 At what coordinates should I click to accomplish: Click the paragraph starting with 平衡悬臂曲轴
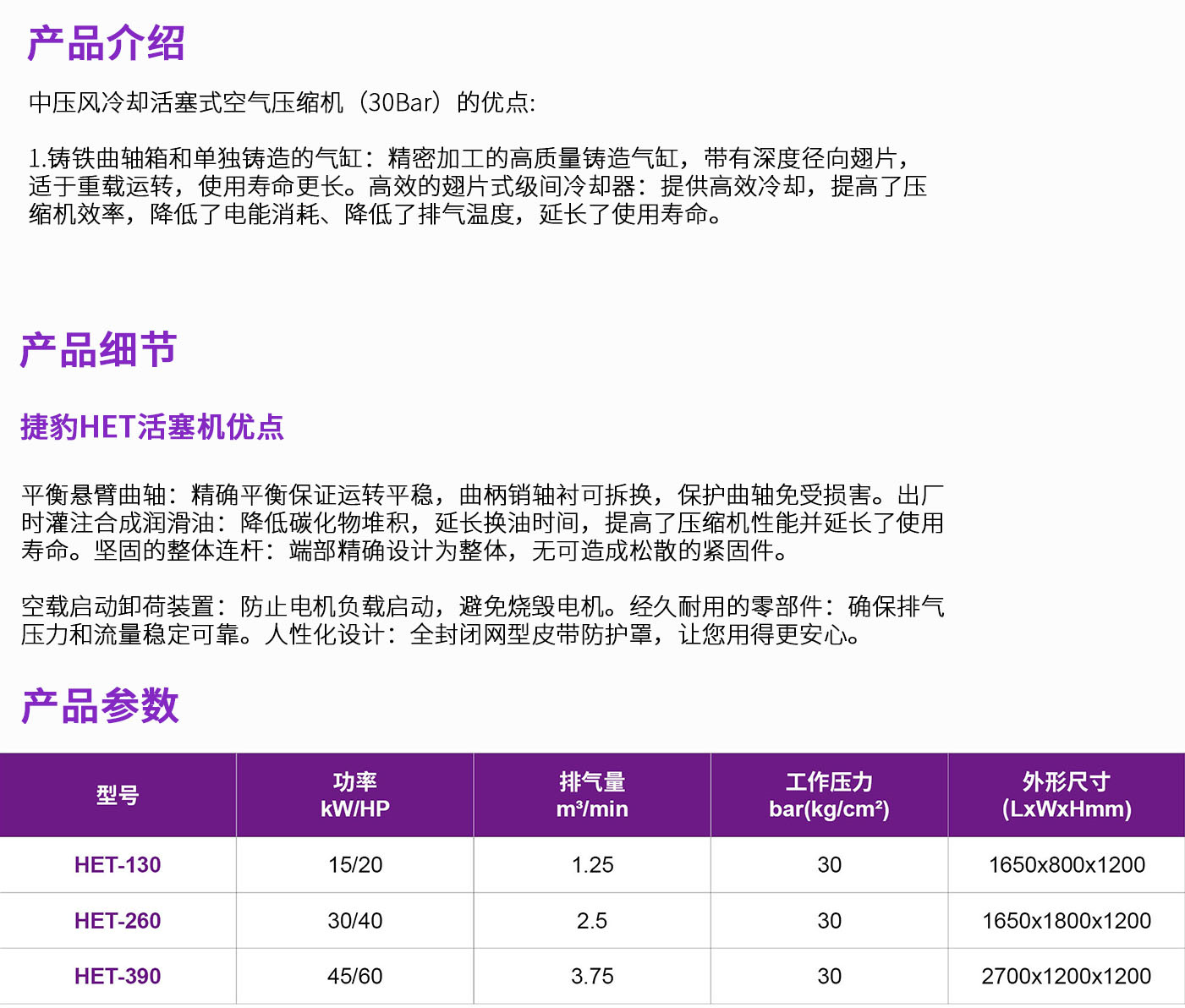click(x=482, y=523)
